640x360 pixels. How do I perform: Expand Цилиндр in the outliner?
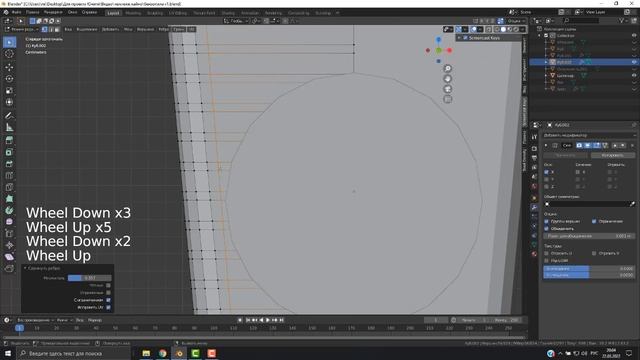(x=546, y=76)
